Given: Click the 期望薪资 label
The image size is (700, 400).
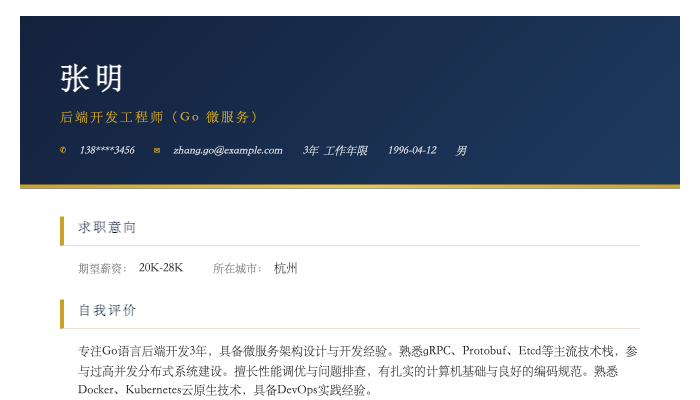Looking at the screenshot, I should pyautogui.click(x=102, y=268).
